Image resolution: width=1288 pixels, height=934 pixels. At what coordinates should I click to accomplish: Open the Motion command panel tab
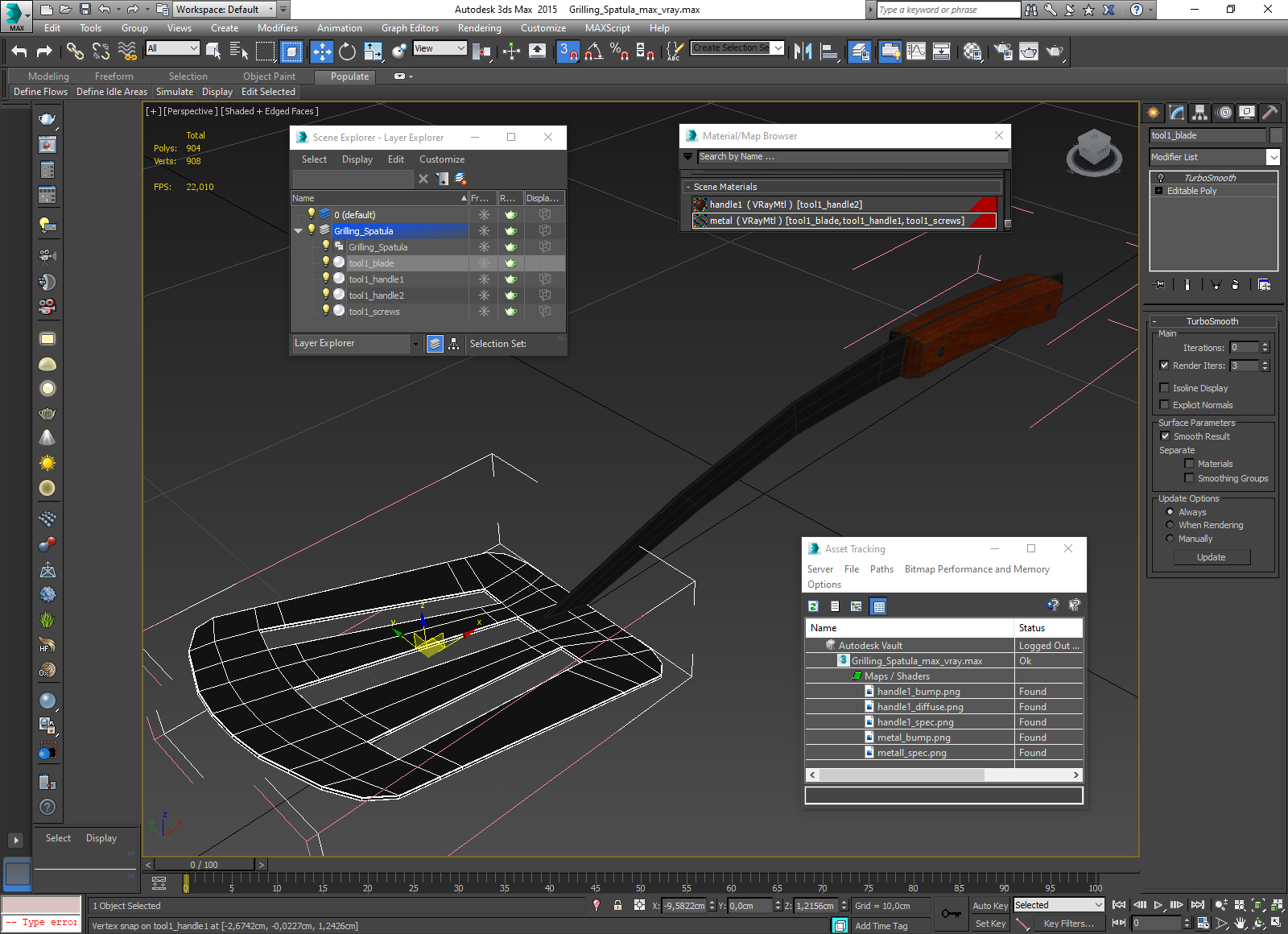[1224, 113]
